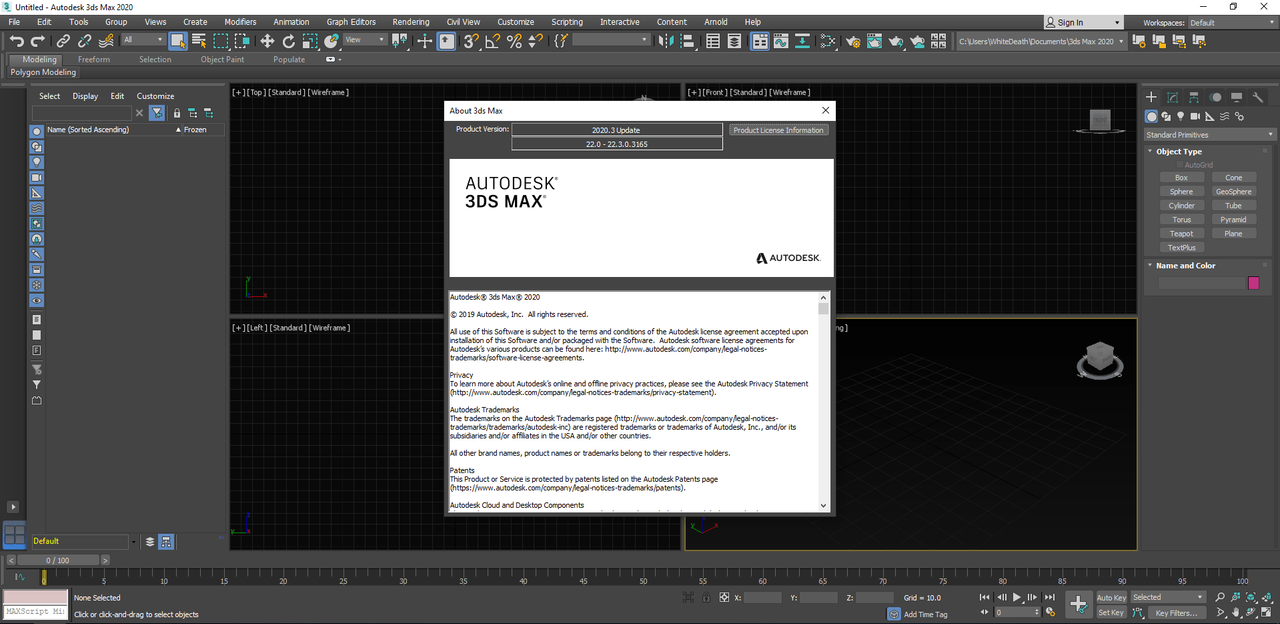Click the GeoSphere object type button

click(x=1233, y=191)
